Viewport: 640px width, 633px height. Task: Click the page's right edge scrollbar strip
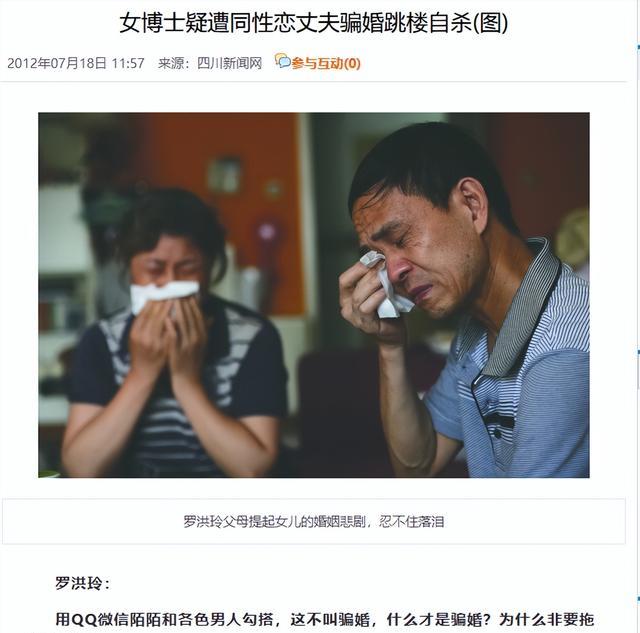point(638,316)
